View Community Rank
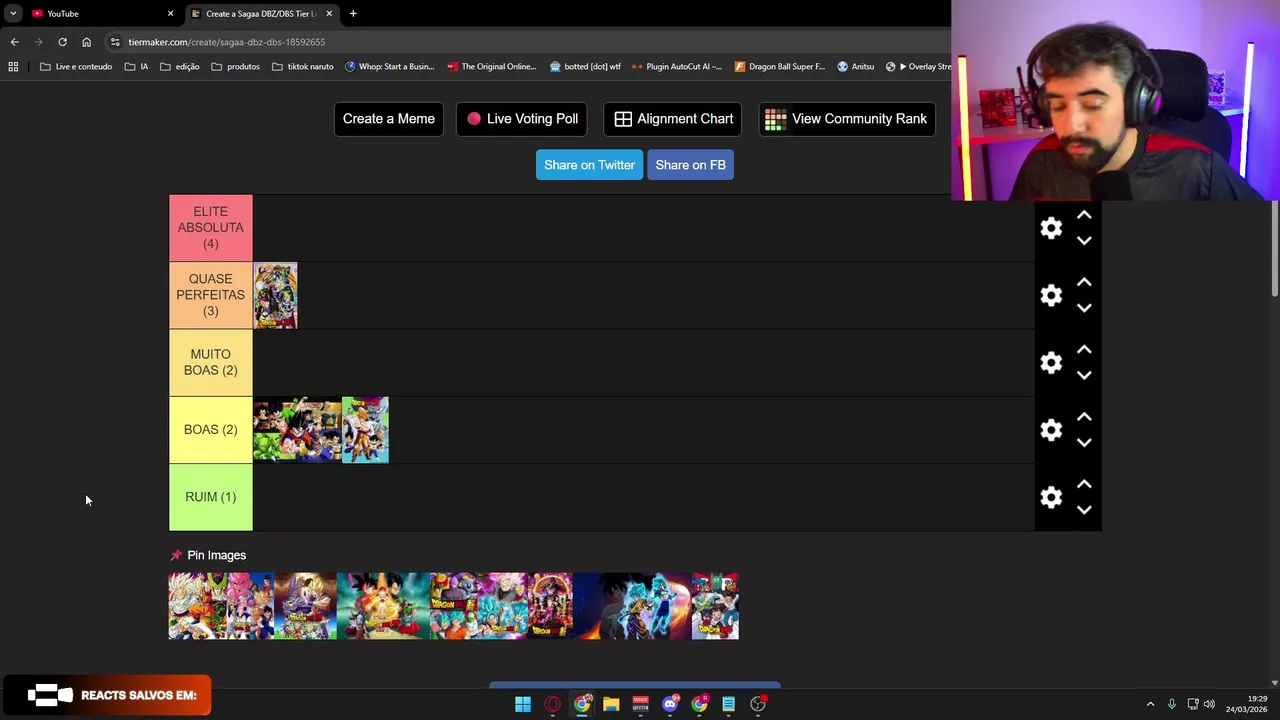The image size is (1280, 720). coord(846,119)
